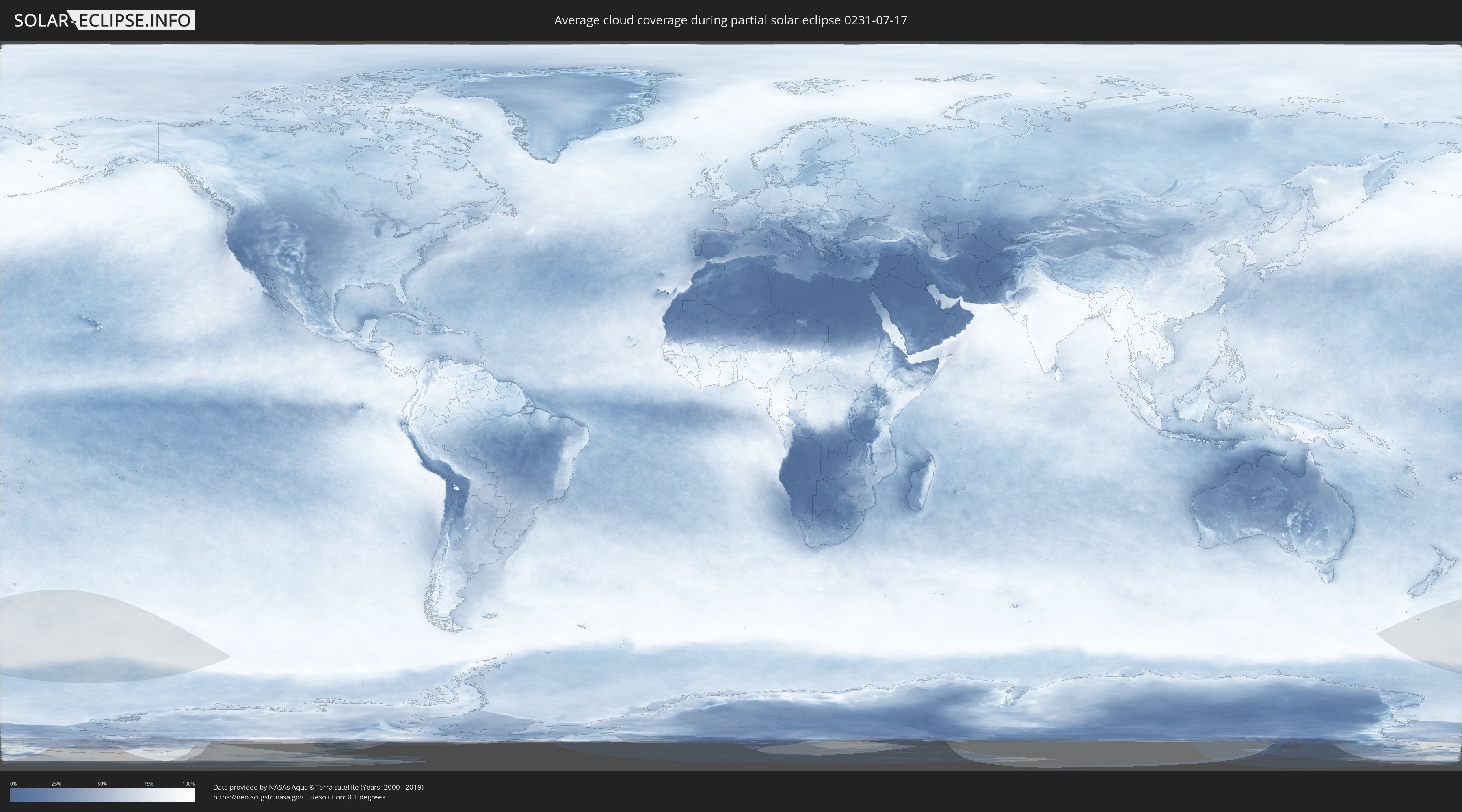Screen dimensions: 1462x812
Task: Click the 100% legend label
Action: coord(188,784)
